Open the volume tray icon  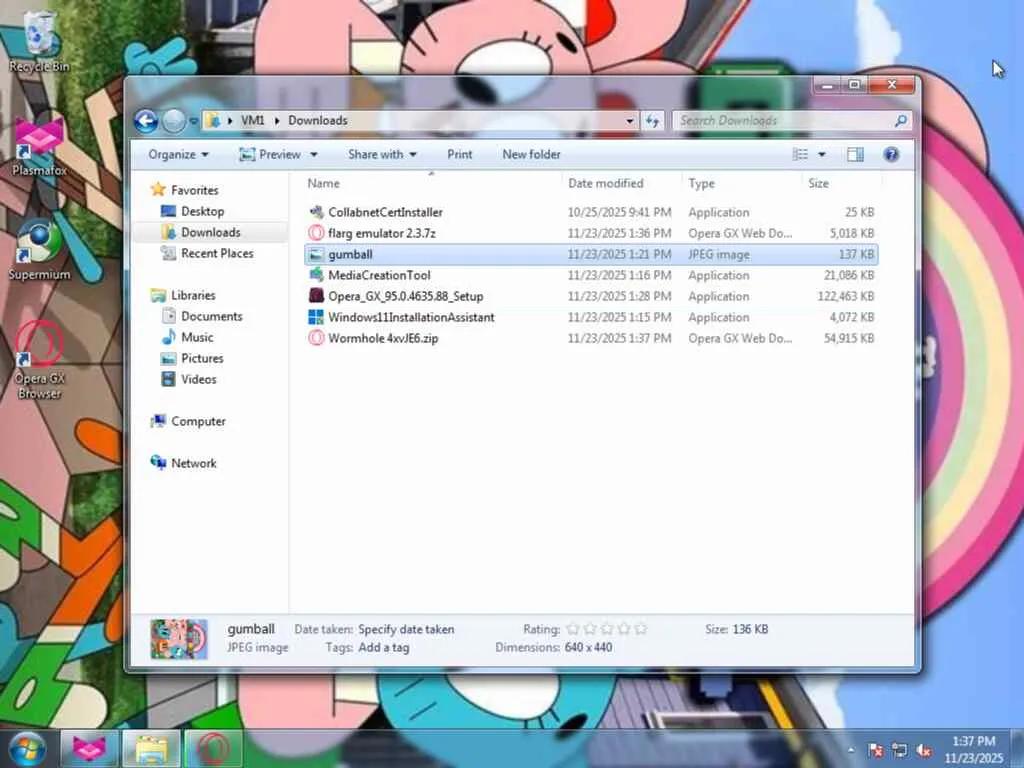[923, 750]
